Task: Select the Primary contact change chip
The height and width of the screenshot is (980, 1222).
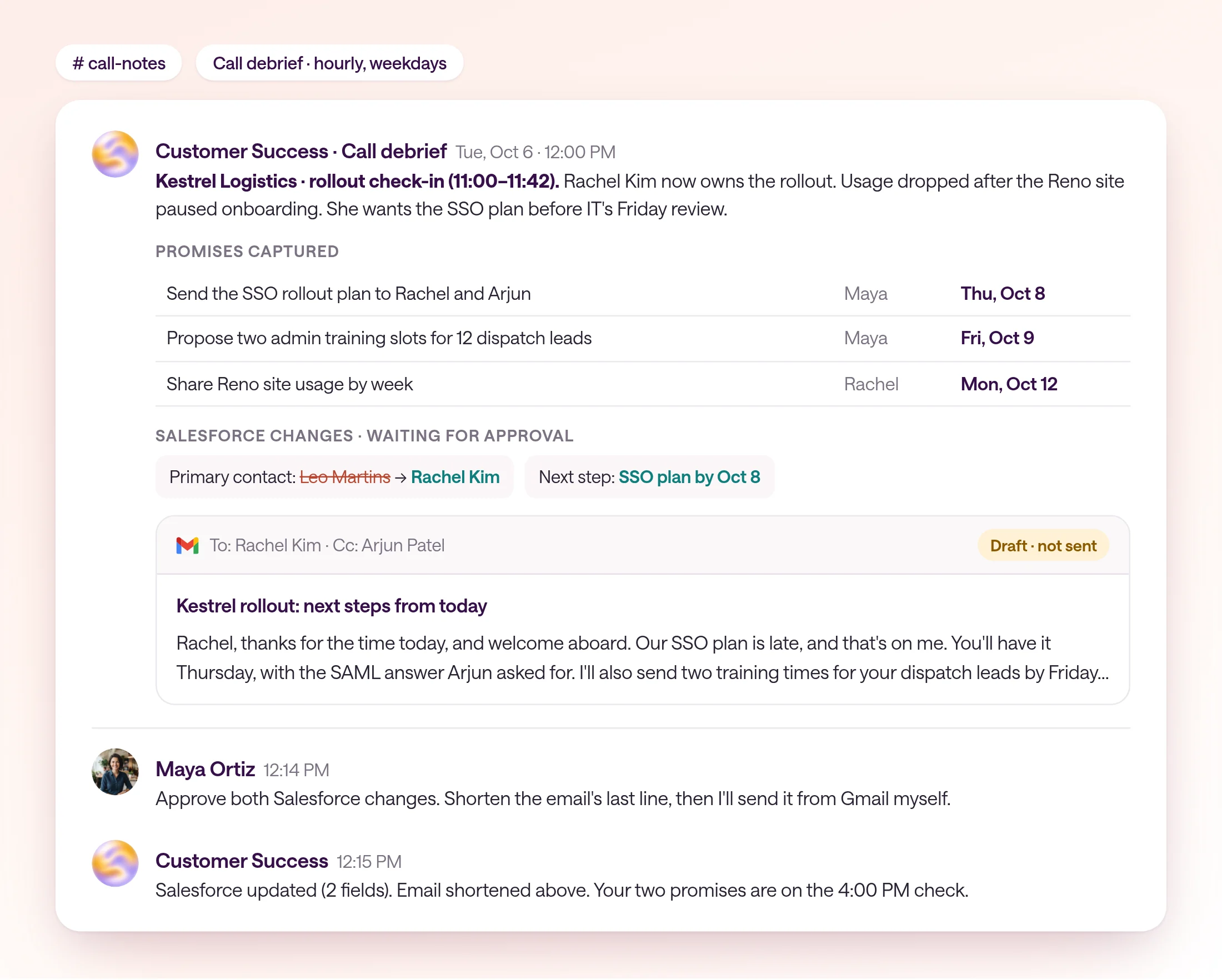Action: (x=334, y=477)
